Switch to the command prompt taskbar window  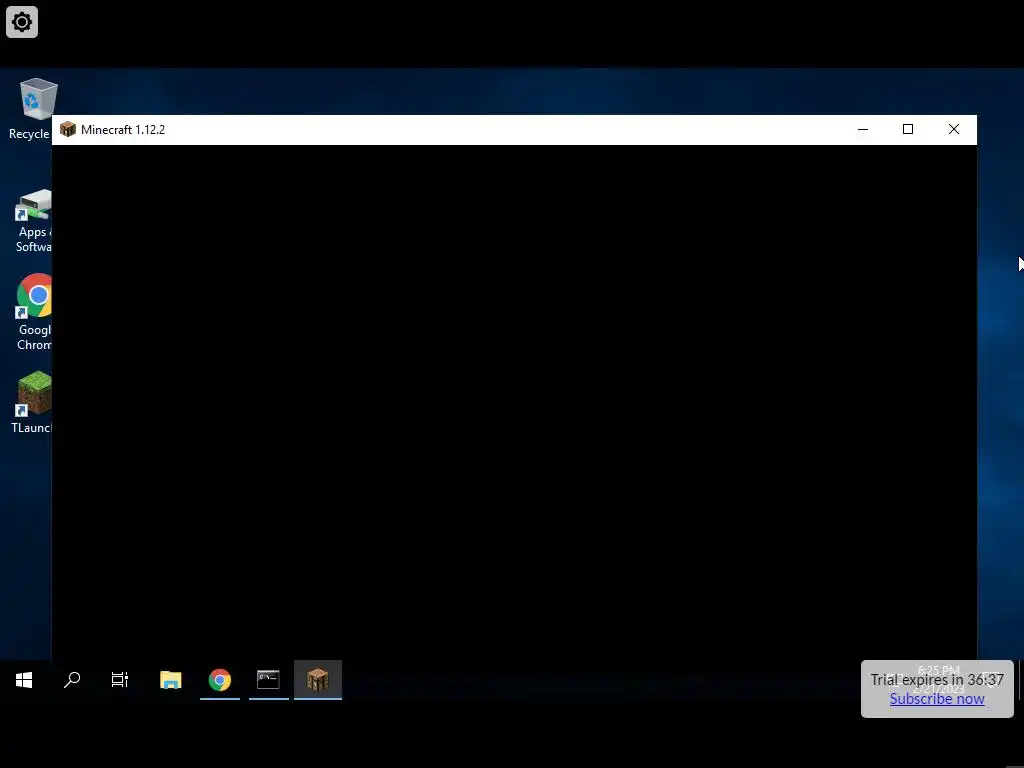(268, 680)
